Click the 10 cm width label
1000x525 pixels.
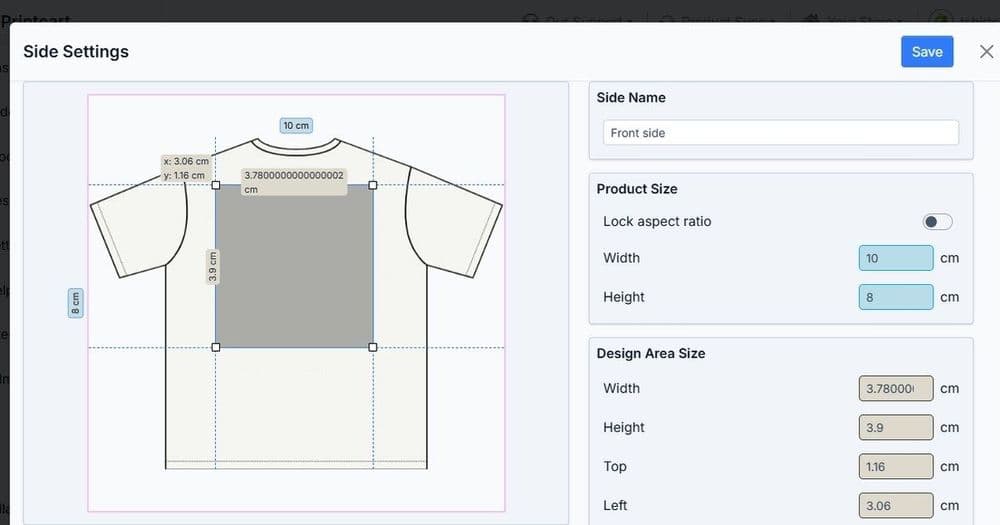[x=296, y=126]
